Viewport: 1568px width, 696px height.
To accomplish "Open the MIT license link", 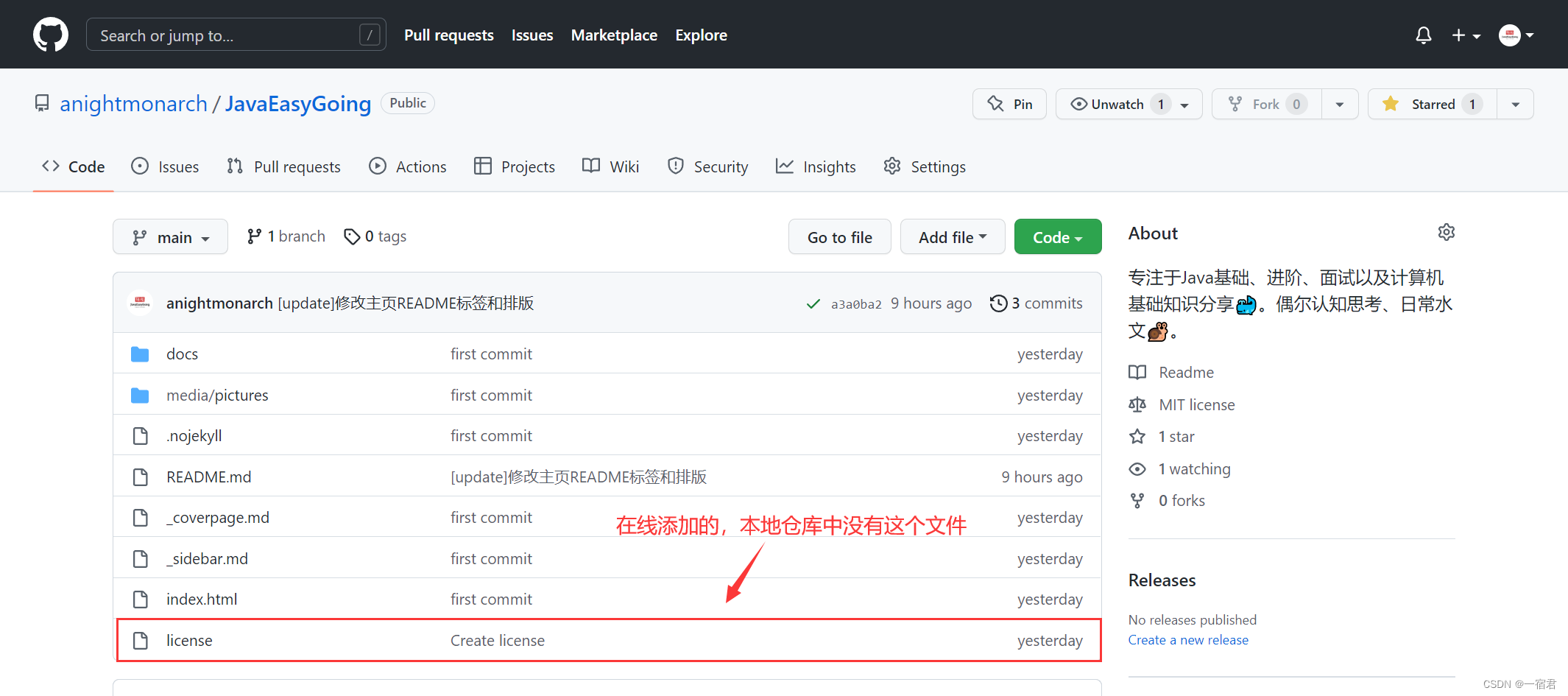I will point(1182,405).
